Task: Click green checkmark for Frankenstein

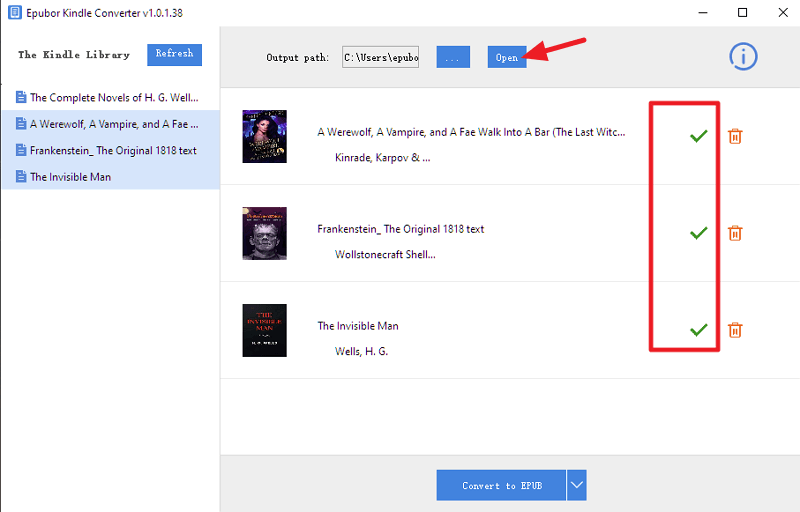Action: (x=698, y=233)
